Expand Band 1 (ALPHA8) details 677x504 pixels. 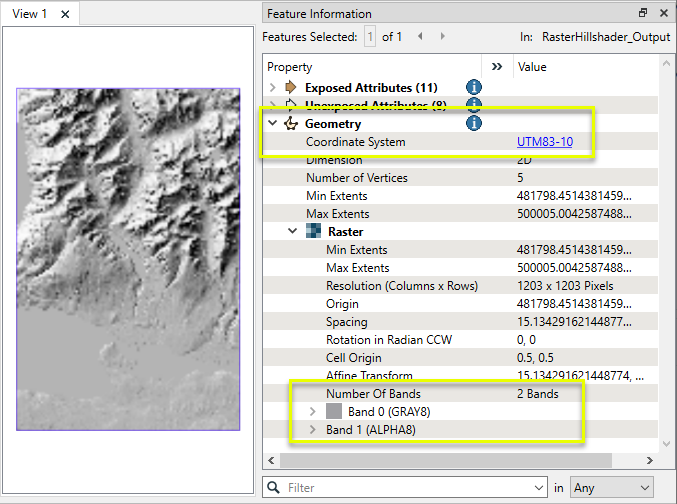pos(312,430)
